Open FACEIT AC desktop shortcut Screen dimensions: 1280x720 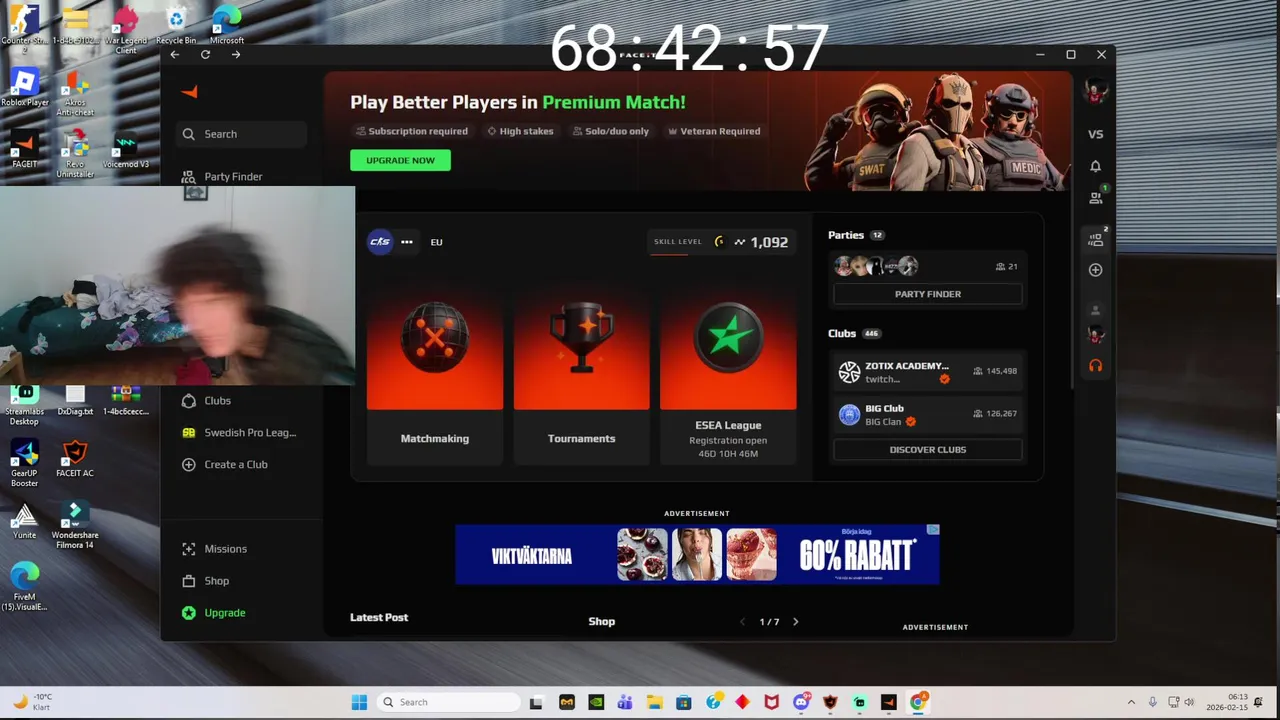coord(75,460)
